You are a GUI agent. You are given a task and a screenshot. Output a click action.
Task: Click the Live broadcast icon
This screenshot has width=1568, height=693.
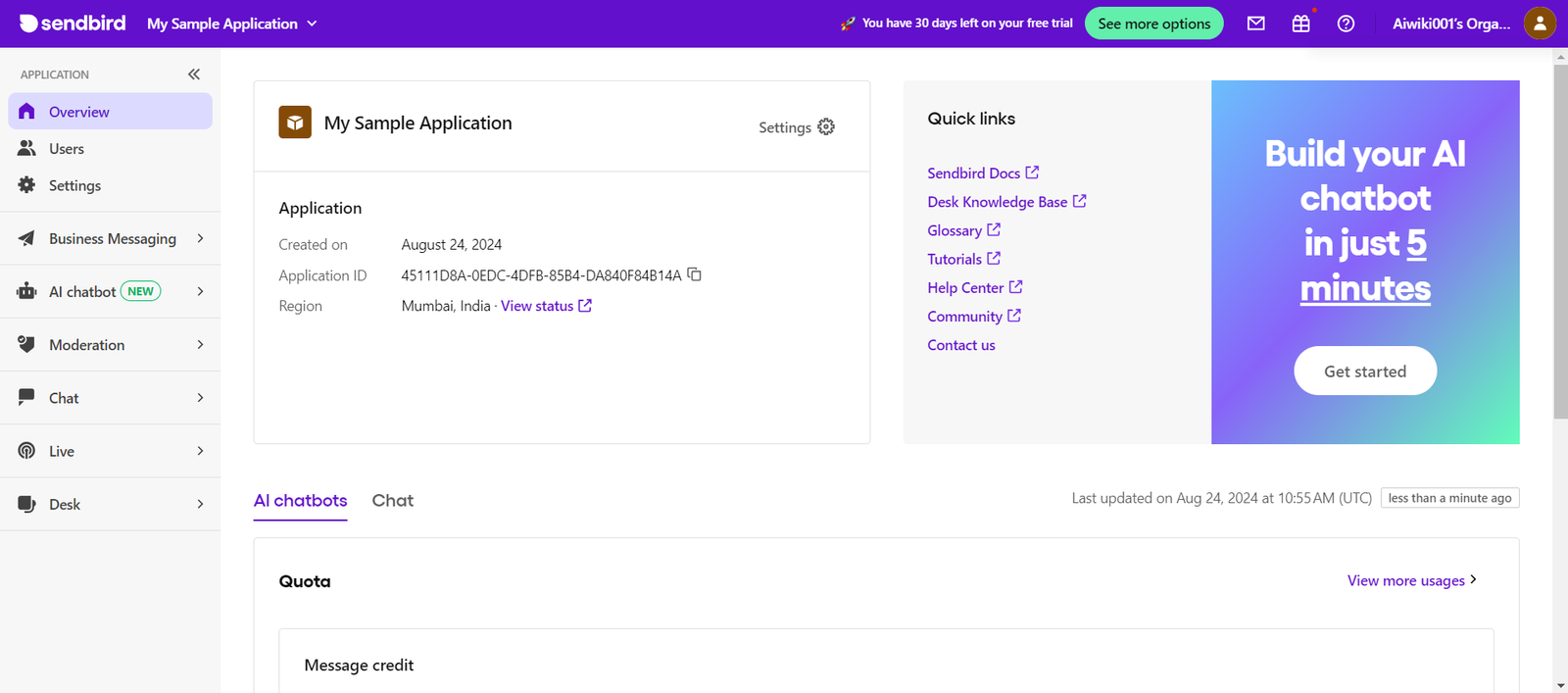(27, 451)
